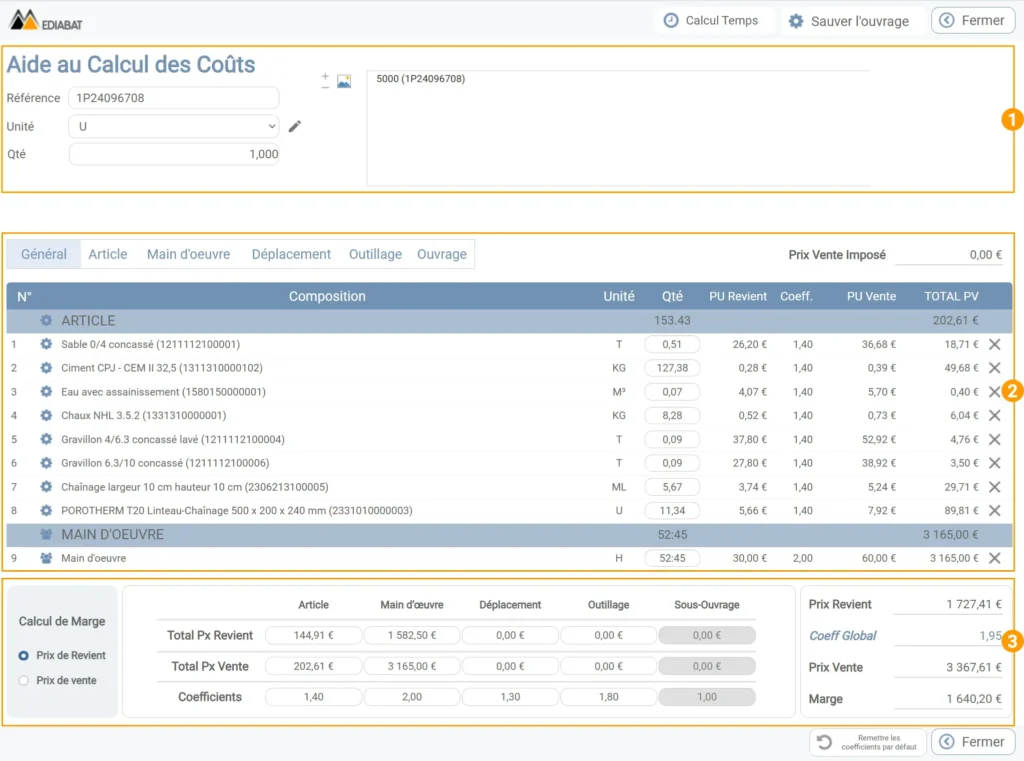The image size is (1024, 761).
Task: Open gear settings for Sable 0/4 concassé
Action: click(46, 344)
